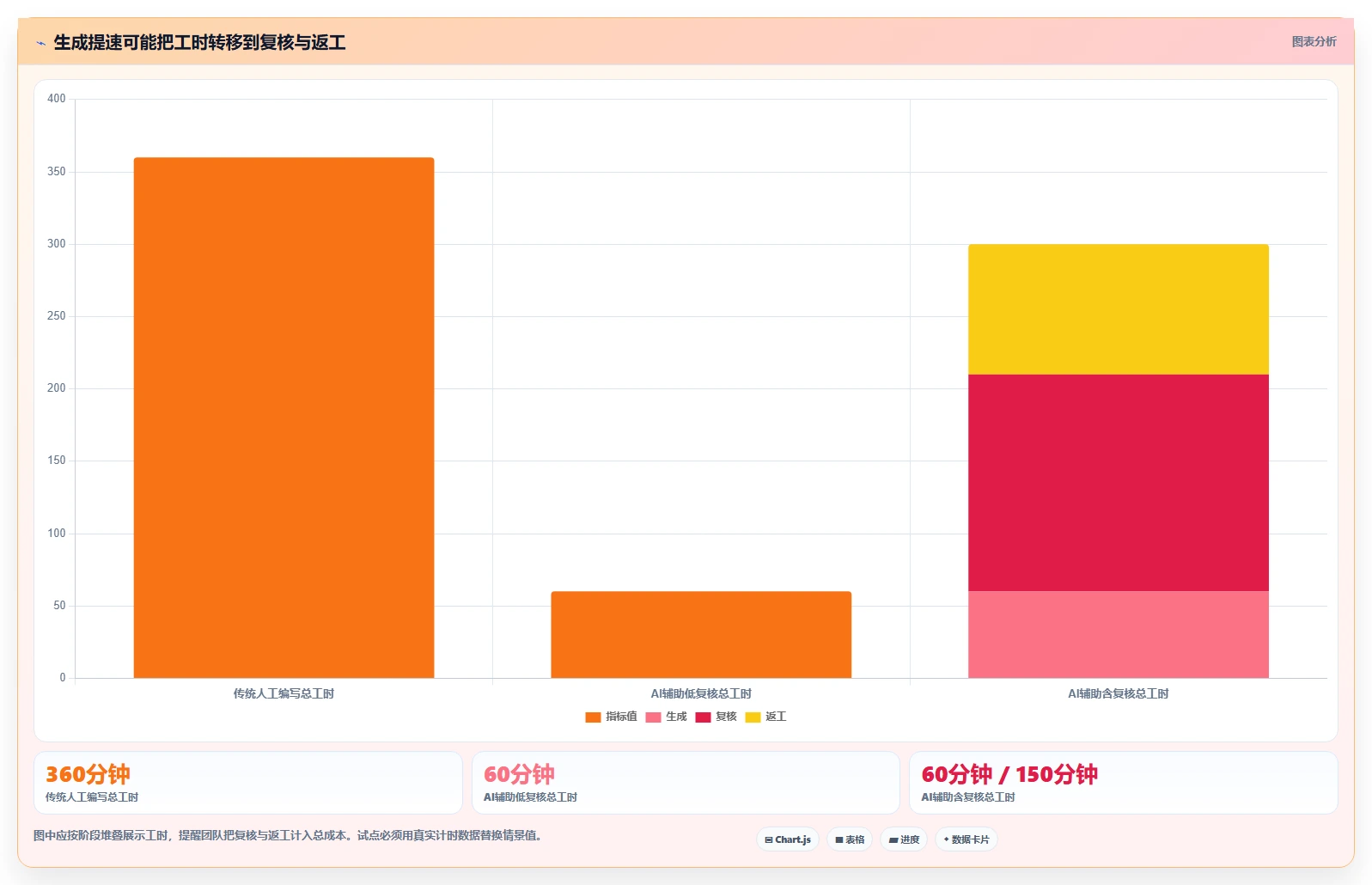
Task: Click the AI辅助含复核总工时 x-axis label
Action: [x=1119, y=693]
